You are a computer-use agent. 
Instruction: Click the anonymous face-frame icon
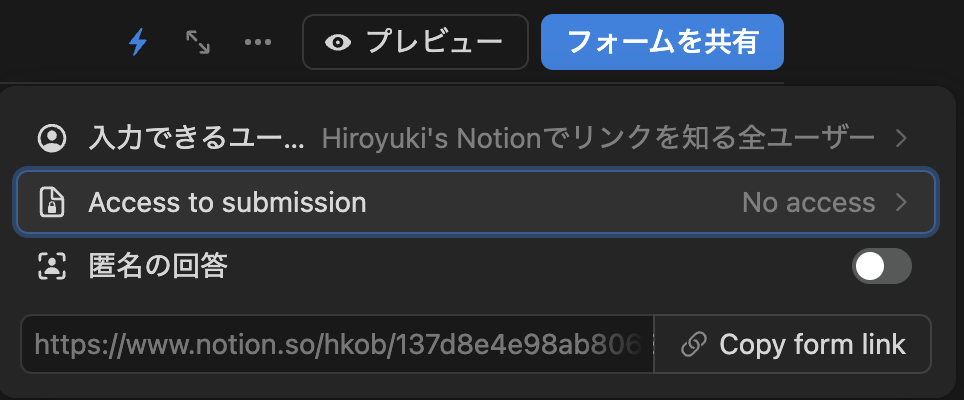pos(52,266)
